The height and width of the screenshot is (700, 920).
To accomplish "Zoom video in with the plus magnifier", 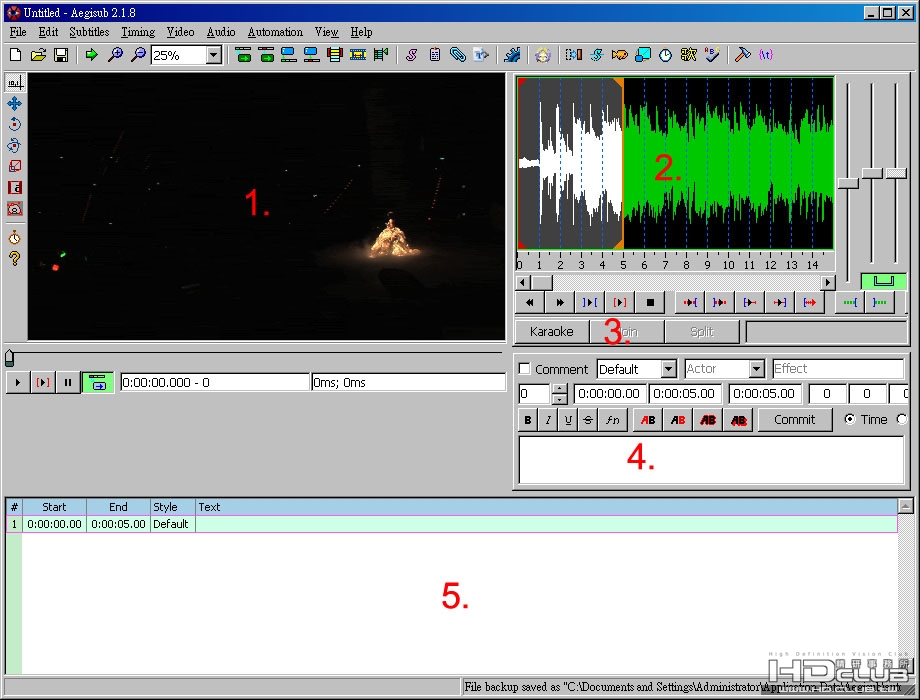I will [x=115, y=55].
